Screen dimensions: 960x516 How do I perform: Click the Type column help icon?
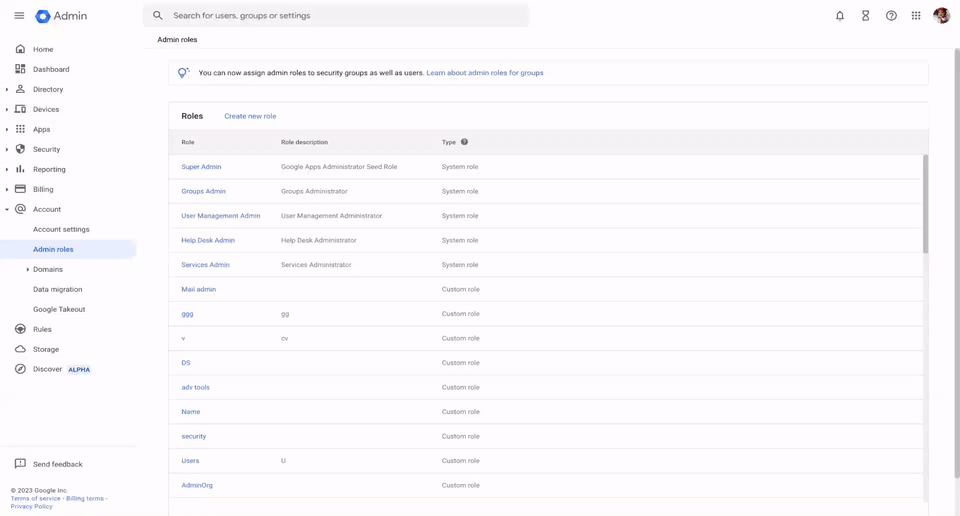pyautogui.click(x=464, y=142)
